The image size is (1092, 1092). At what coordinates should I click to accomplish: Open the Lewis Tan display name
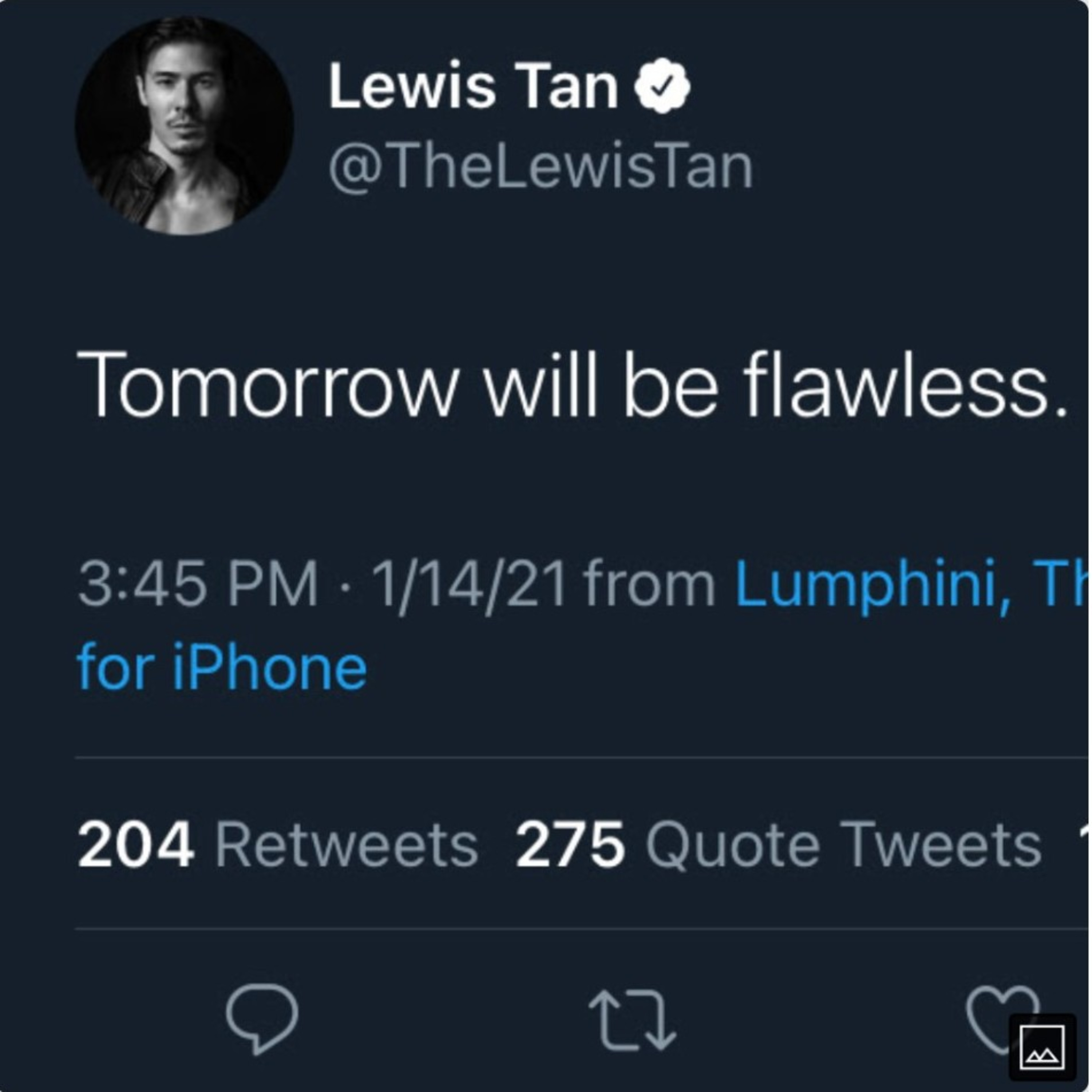pos(473,87)
